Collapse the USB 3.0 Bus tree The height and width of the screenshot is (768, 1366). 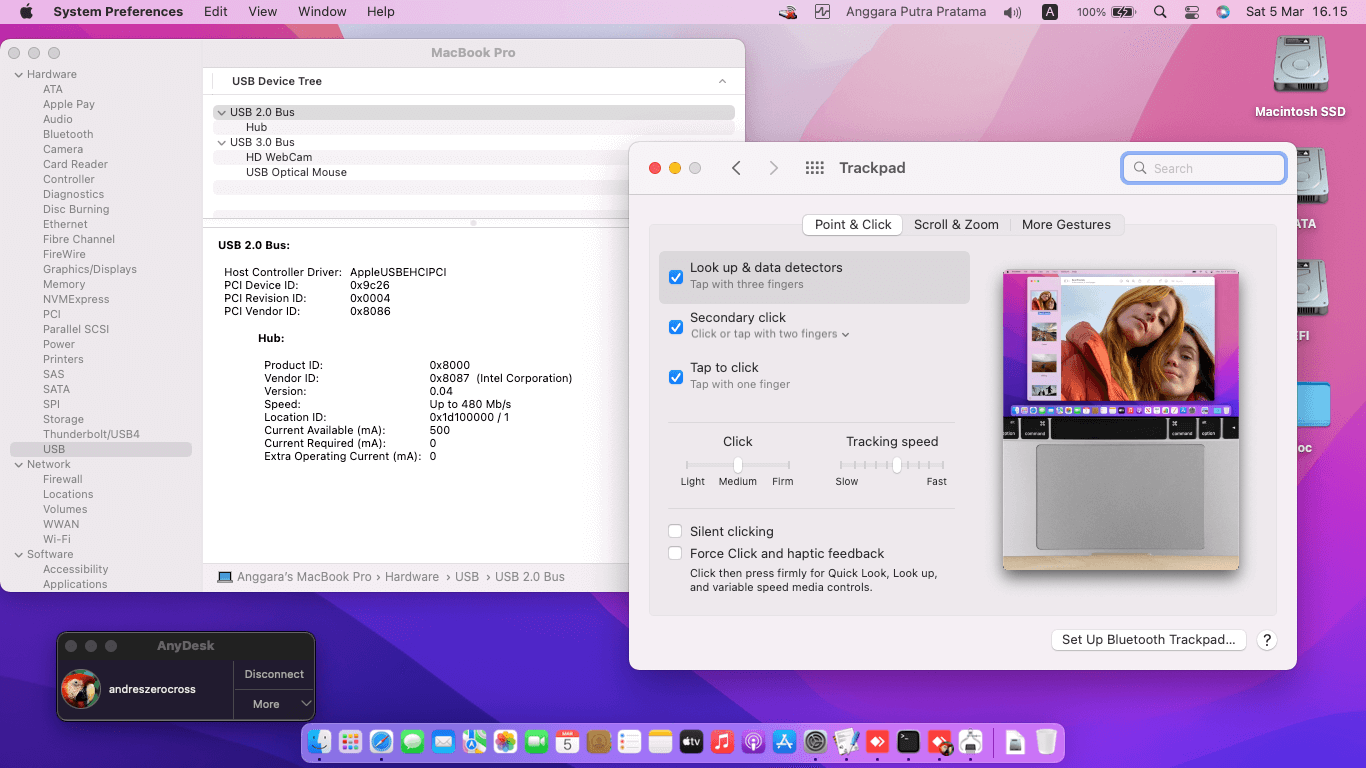(x=221, y=142)
